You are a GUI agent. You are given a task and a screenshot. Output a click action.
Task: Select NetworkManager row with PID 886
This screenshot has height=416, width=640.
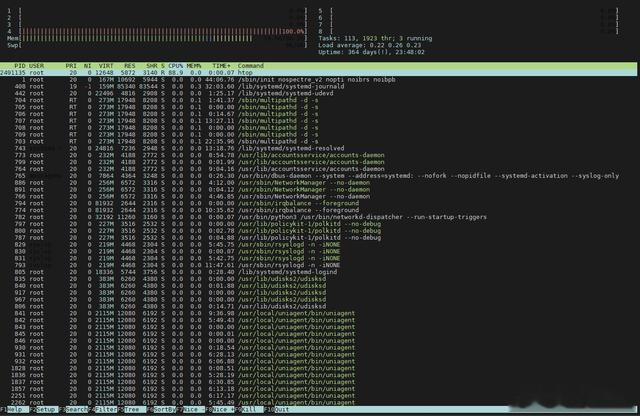pos(318,182)
